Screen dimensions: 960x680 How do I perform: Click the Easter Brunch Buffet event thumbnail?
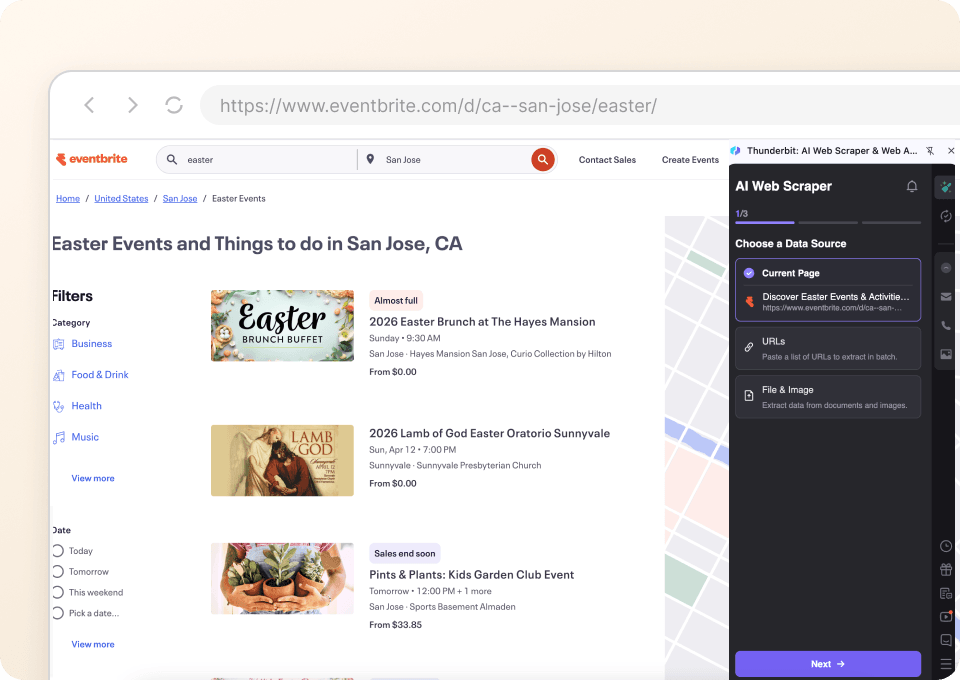(x=282, y=326)
